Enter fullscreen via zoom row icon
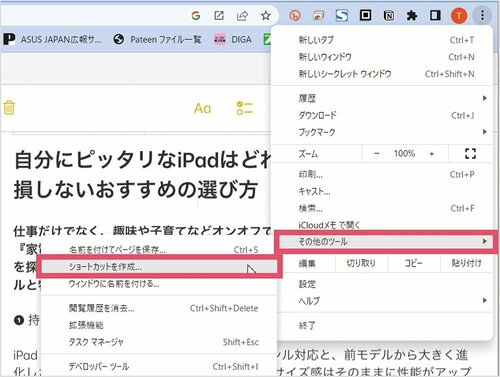The image size is (500, 377). [470, 154]
